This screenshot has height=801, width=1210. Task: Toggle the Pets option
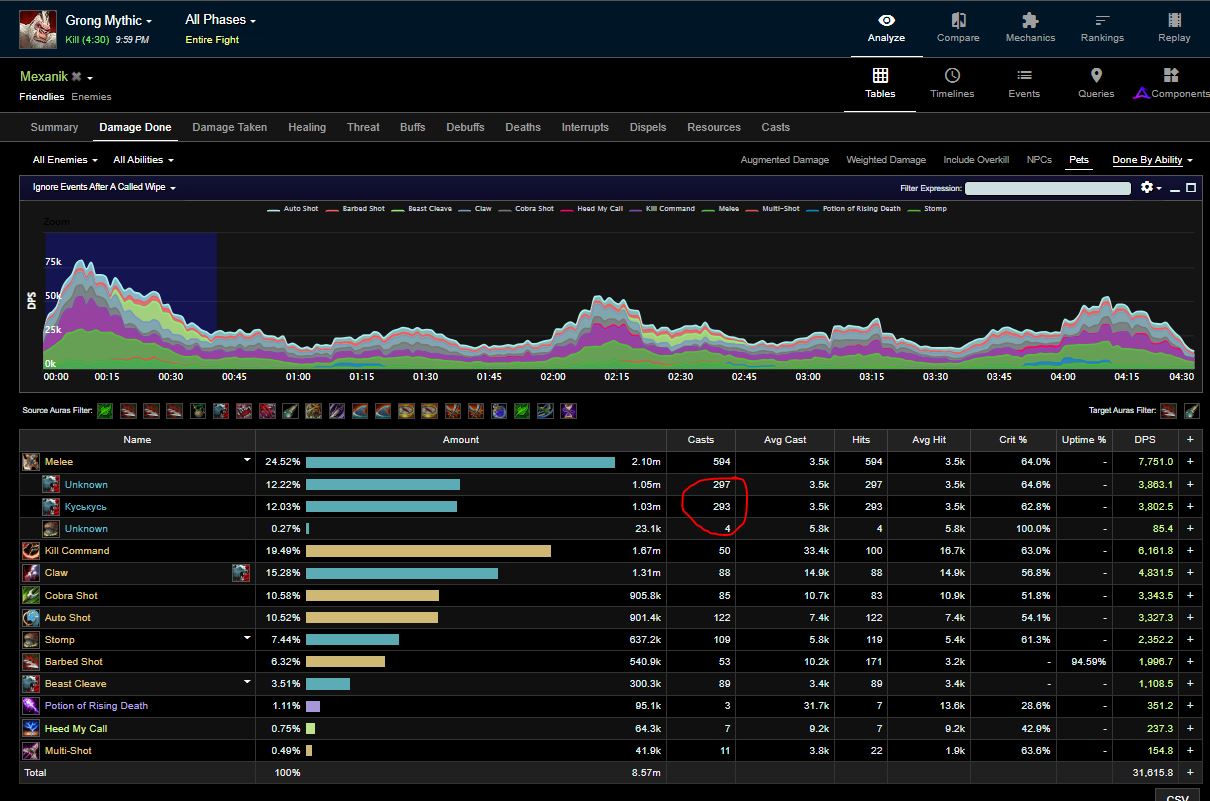pyautogui.click(x=1078, y=160)
